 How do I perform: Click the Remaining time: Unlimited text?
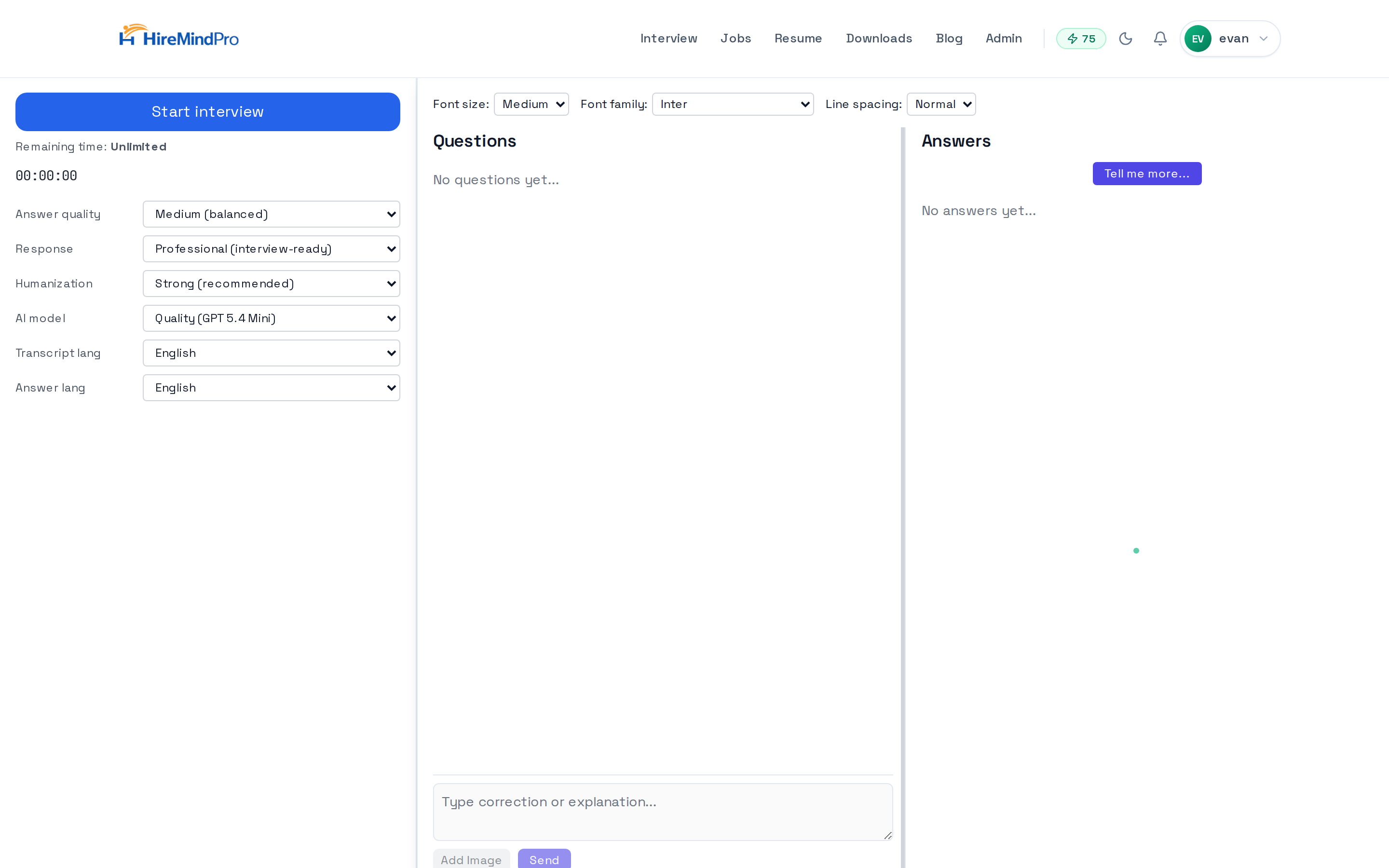(91, 147)
